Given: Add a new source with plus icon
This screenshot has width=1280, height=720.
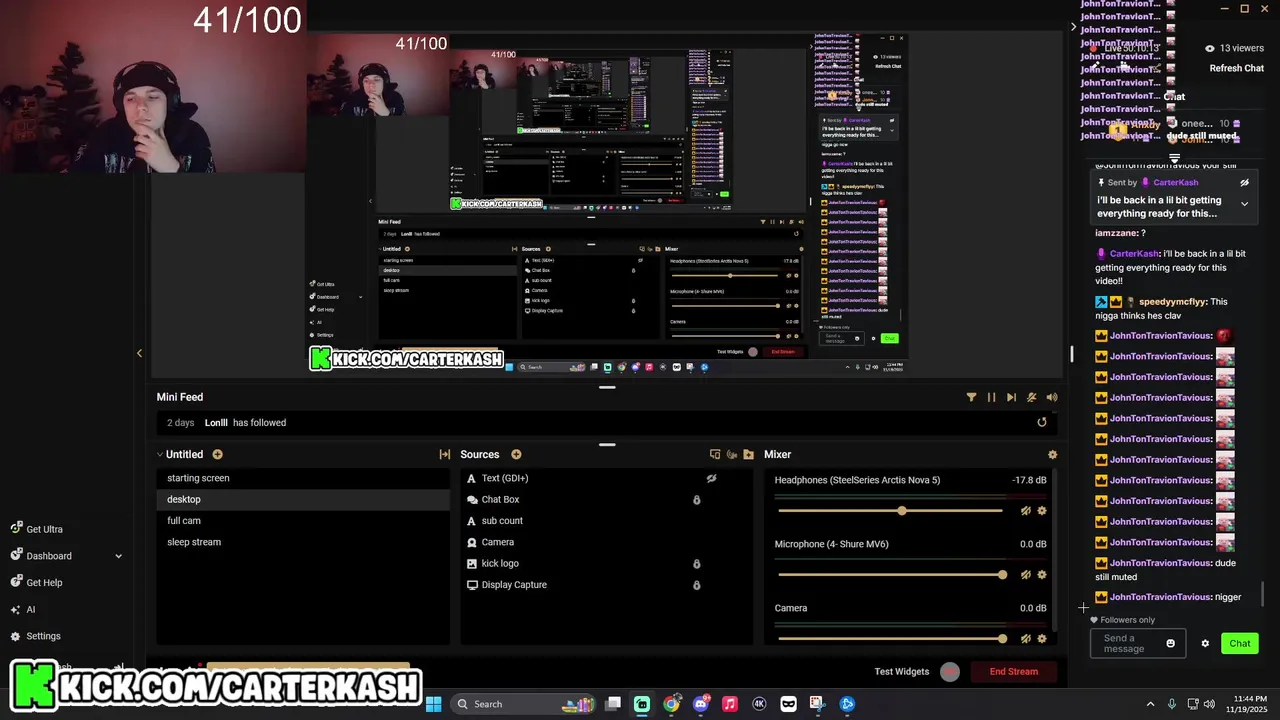Looking at the screenshot, I should pos(516,454).
